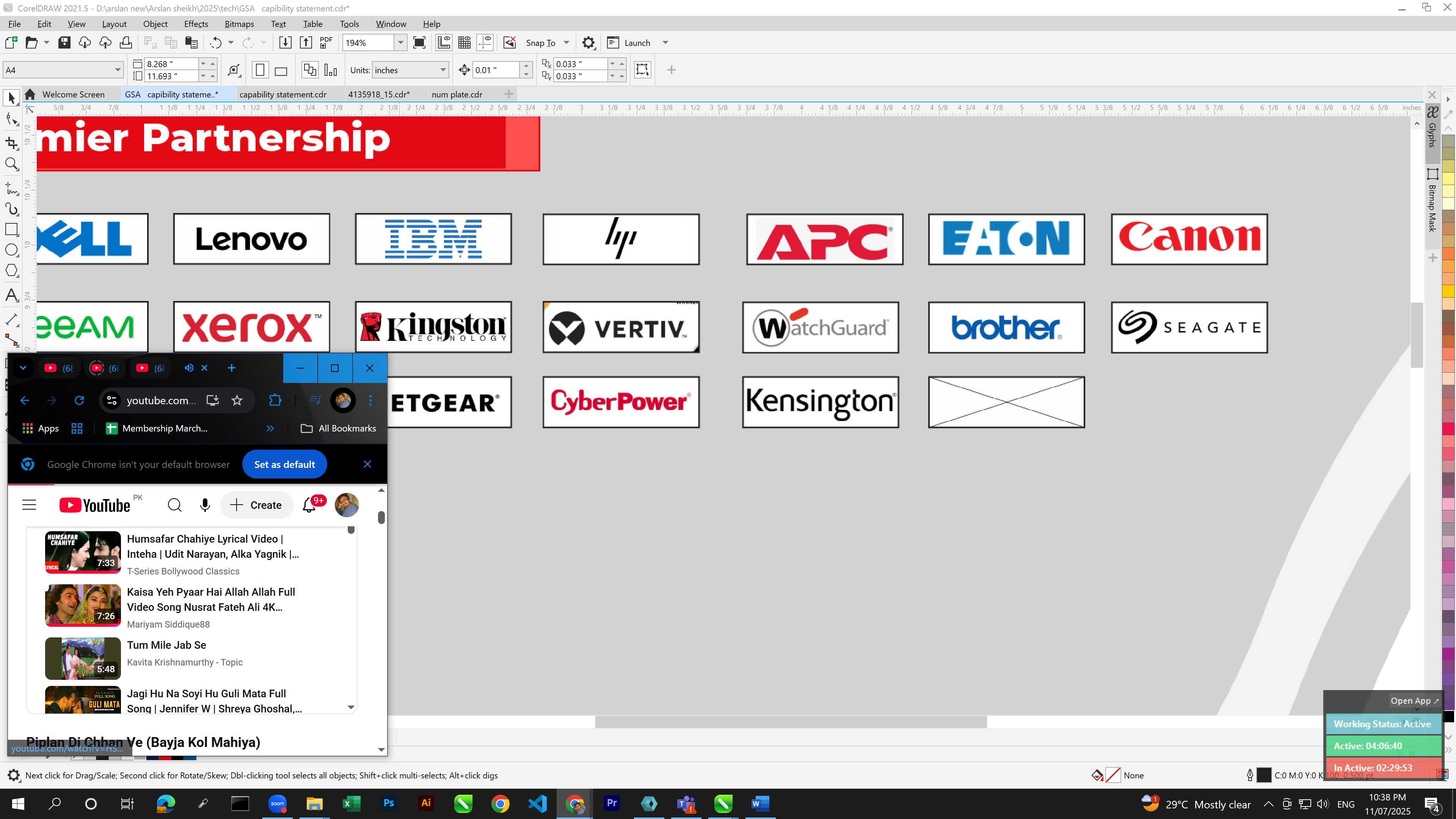
Task: Undo the last action
Action: 215,42
